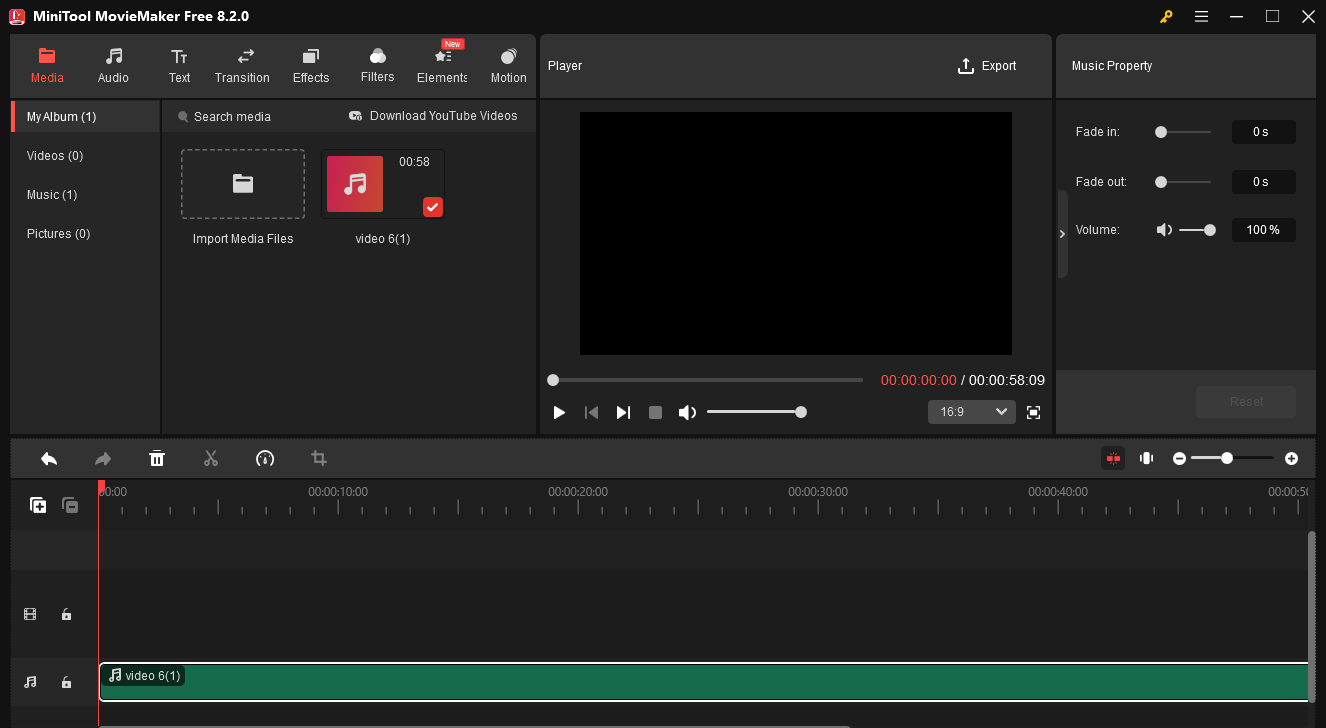Click the Redo arrow

coord(103,458)
